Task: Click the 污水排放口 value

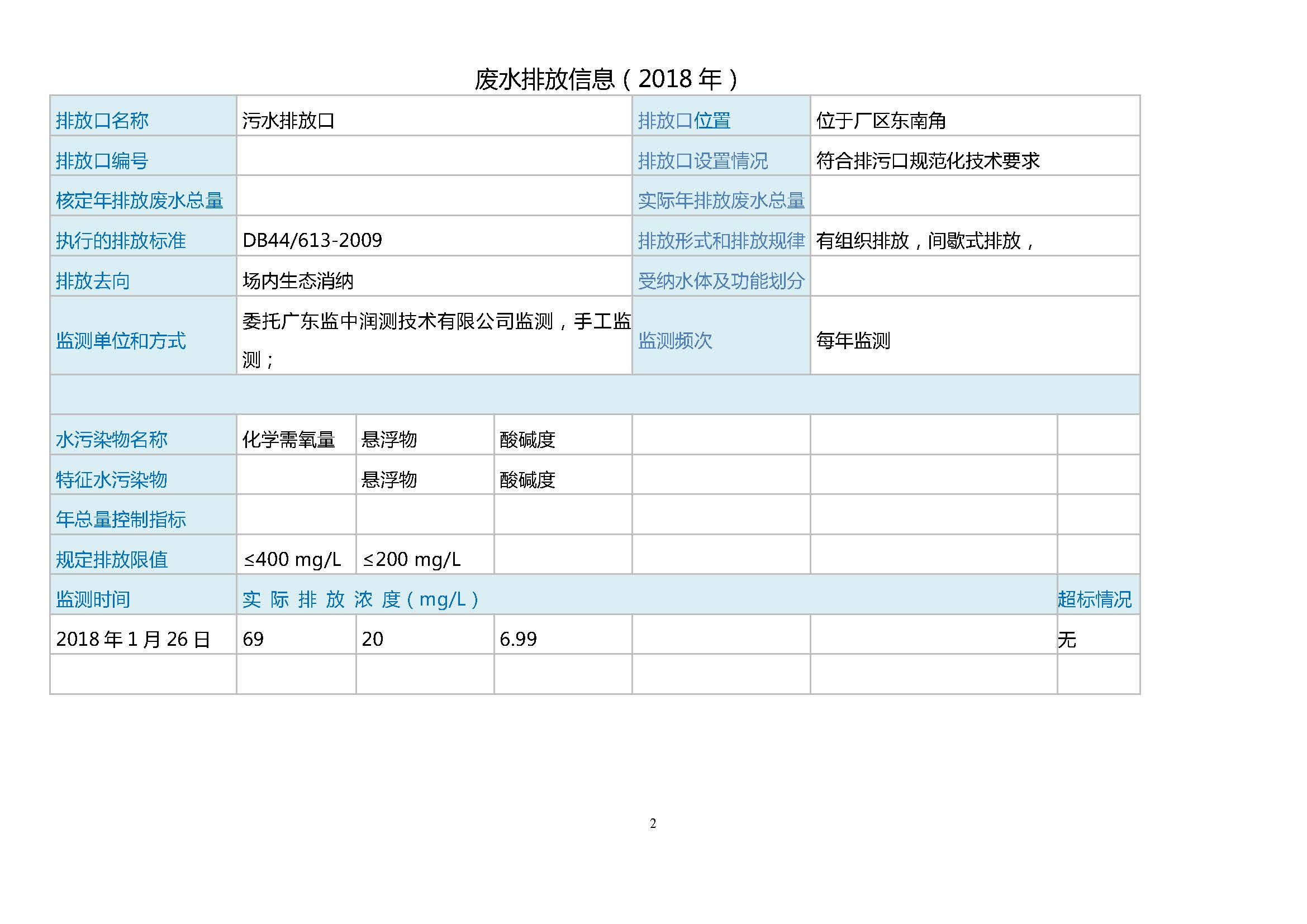Action: tap(288, 121)
